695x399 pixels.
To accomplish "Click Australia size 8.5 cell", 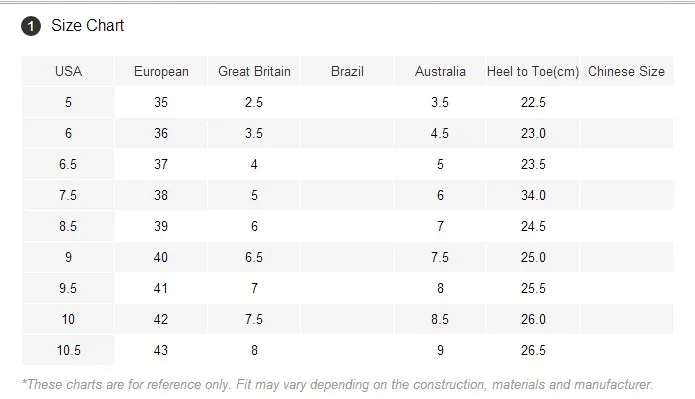I will pyautogui.click(x=440, y=319).
